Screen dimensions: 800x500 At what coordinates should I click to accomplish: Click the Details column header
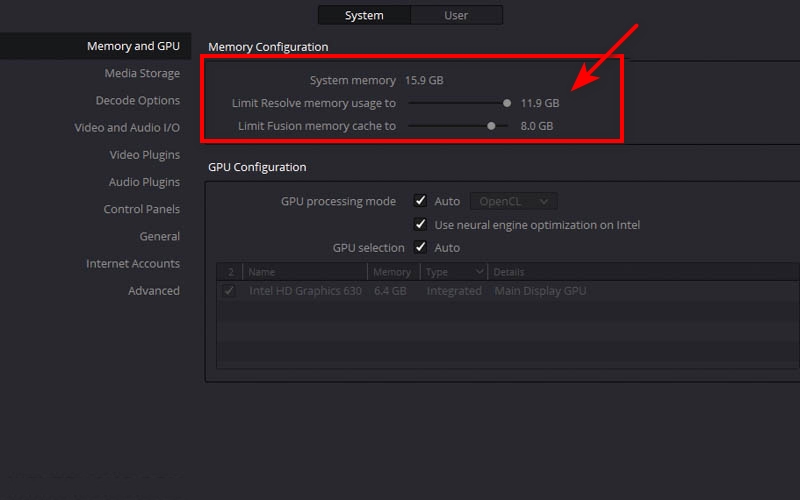click(x=643, y=272)
